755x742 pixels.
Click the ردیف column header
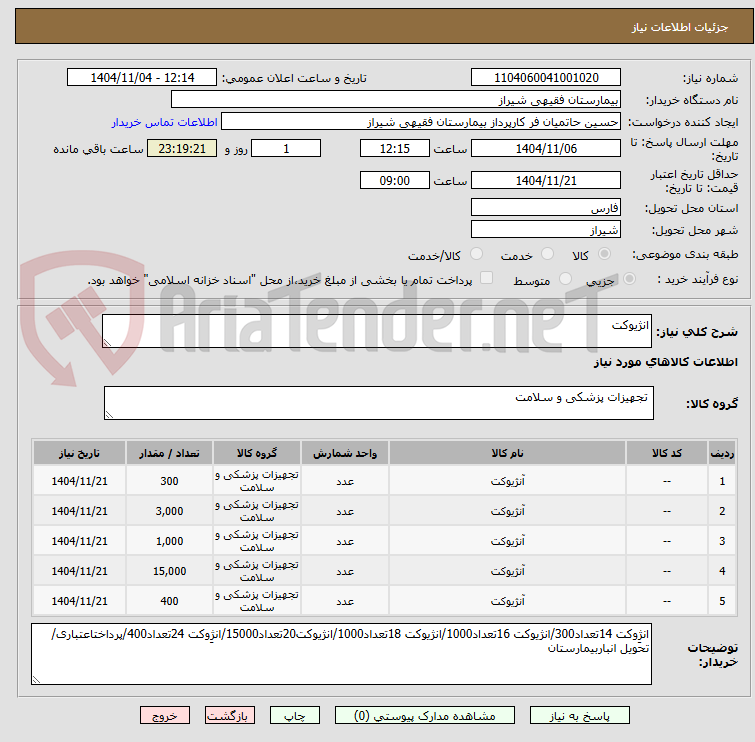pyautogui.click(x=722, y=453)
